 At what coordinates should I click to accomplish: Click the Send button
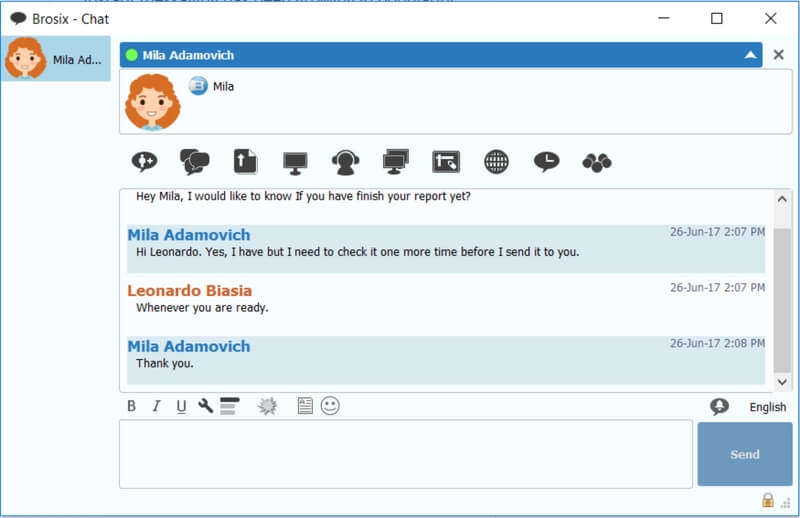[745, 454]
